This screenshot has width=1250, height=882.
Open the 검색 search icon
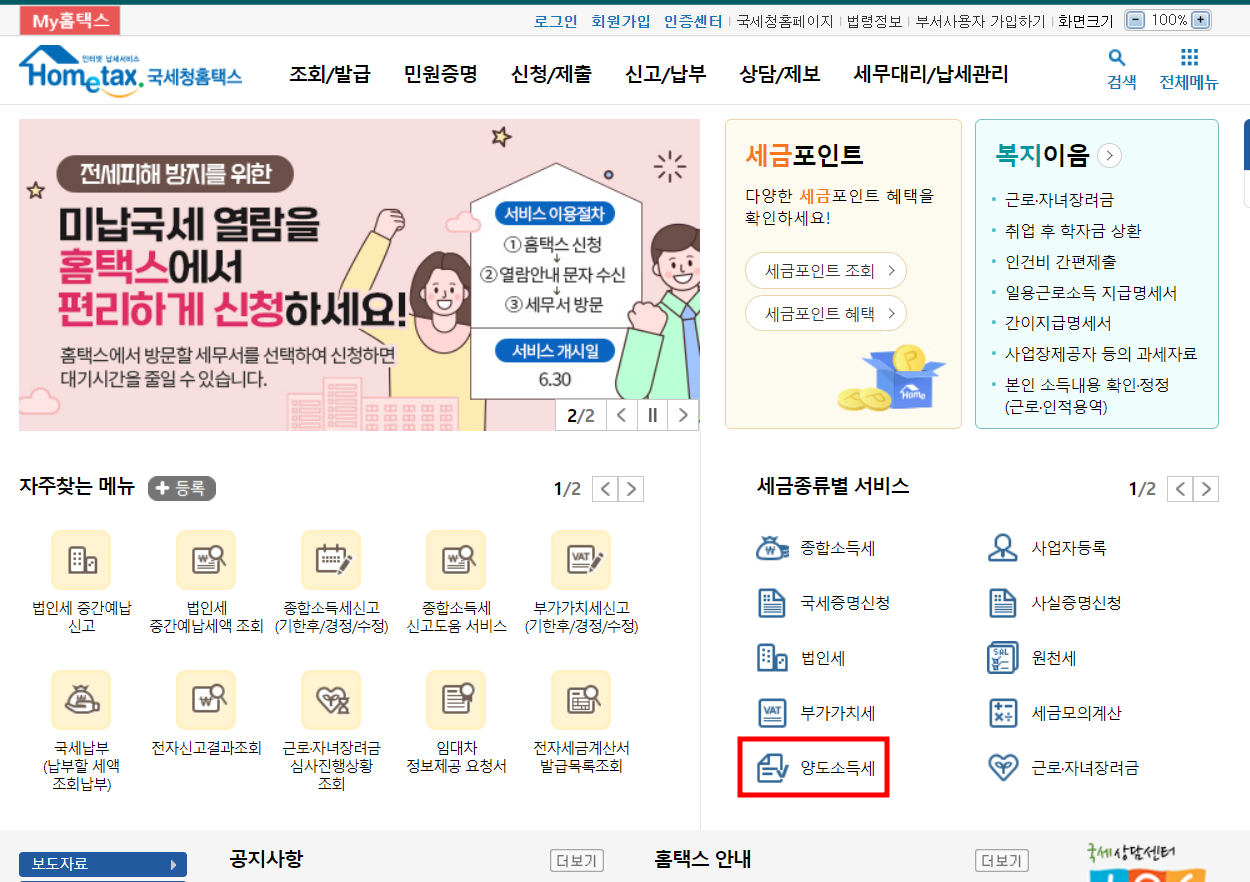pyautogui.click(x=1119, y=62)
